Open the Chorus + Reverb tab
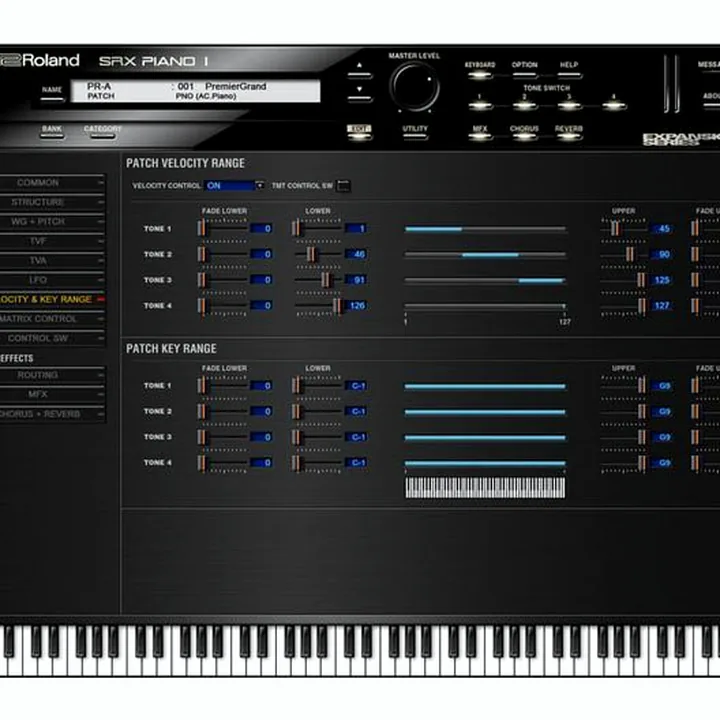This screenshot has width=720, height=720. click(x=52, y=414)
